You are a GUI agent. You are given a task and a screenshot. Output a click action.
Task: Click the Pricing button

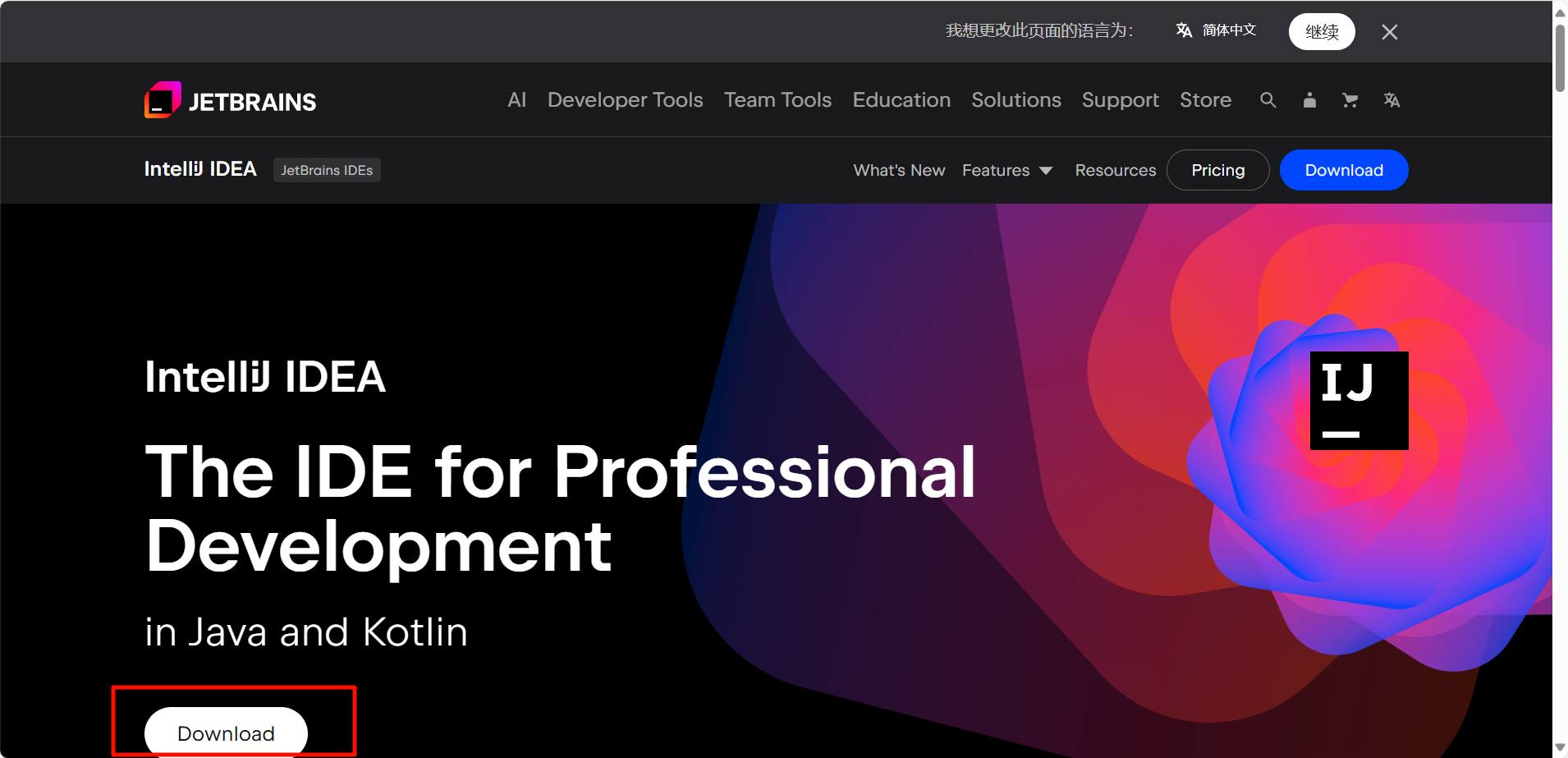pos(1218,170)
